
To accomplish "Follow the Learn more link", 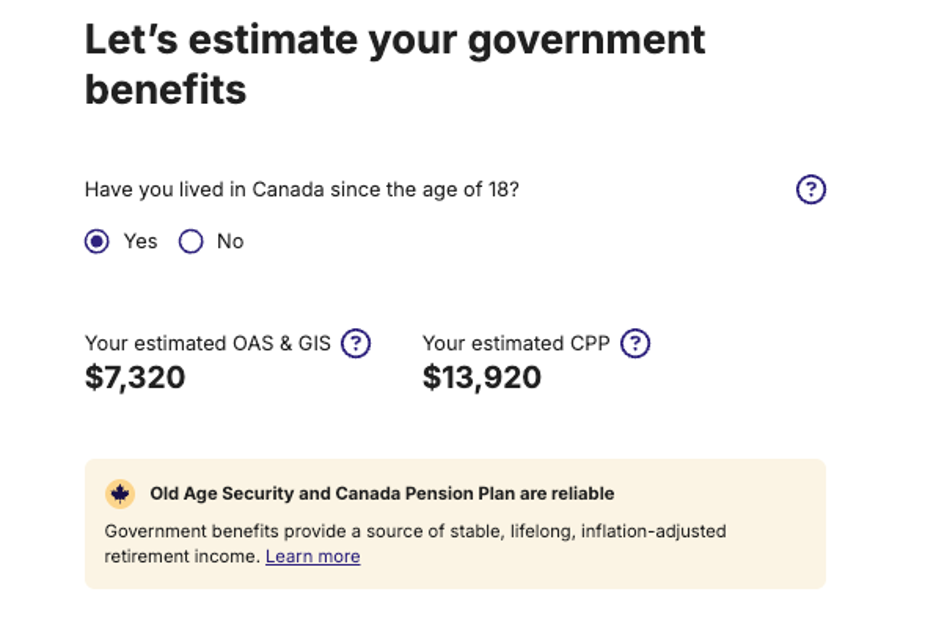I will 313,556.
